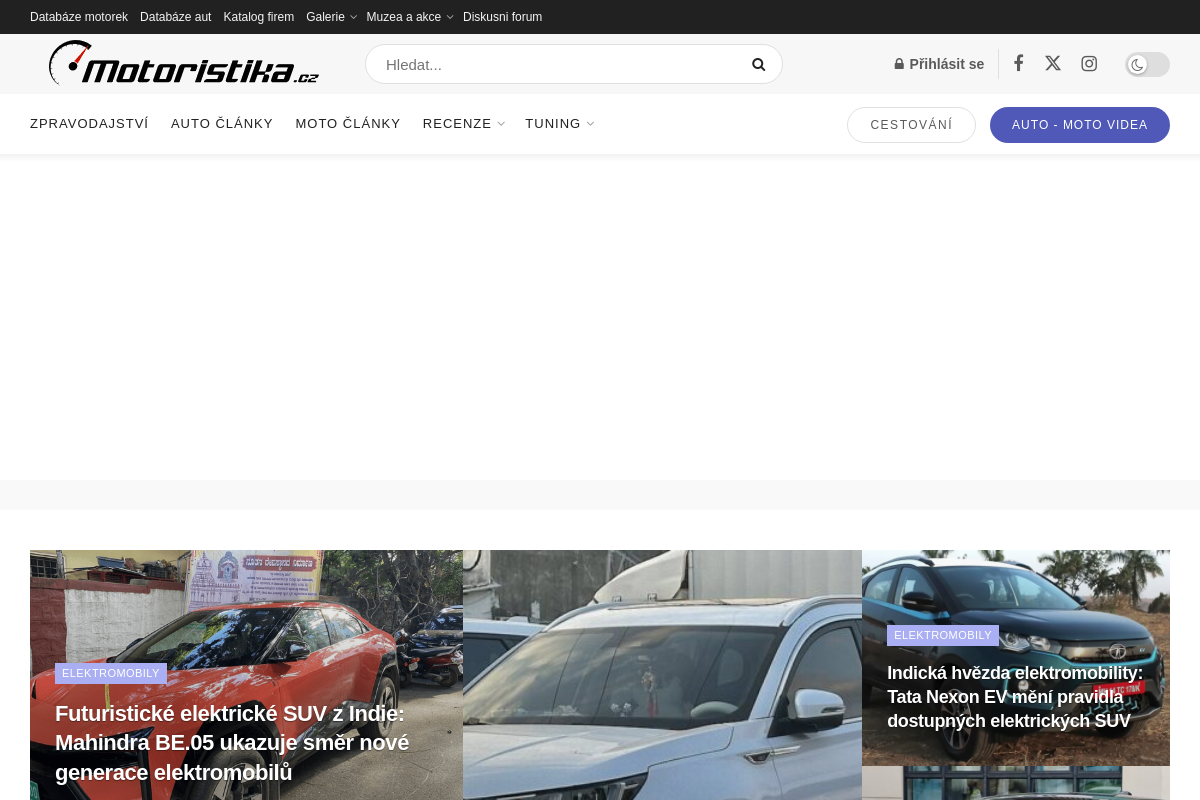Open Zpravodajství section
This screenshot has height=800, width=1200.
[x=89, y=124]
